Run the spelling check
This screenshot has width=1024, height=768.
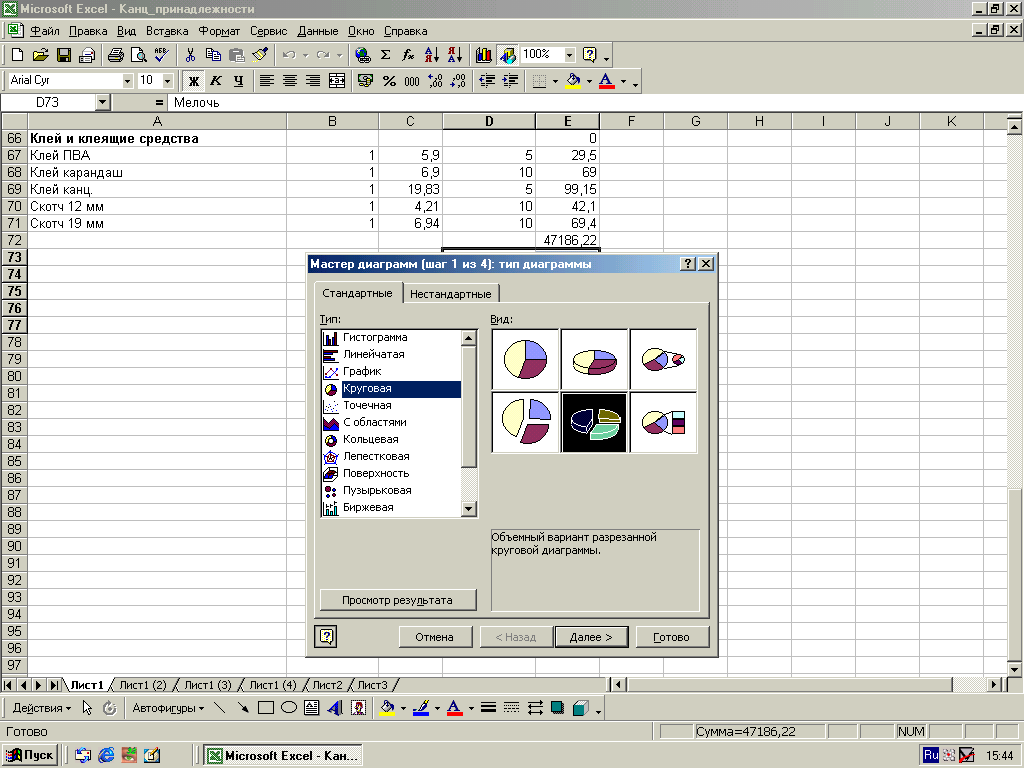pos(161,55)
